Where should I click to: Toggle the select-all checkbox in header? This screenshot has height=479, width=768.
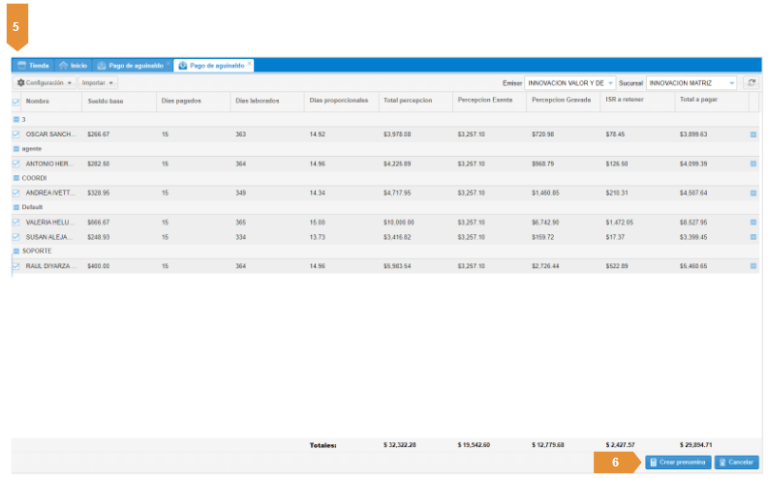[x=16, y=101]
